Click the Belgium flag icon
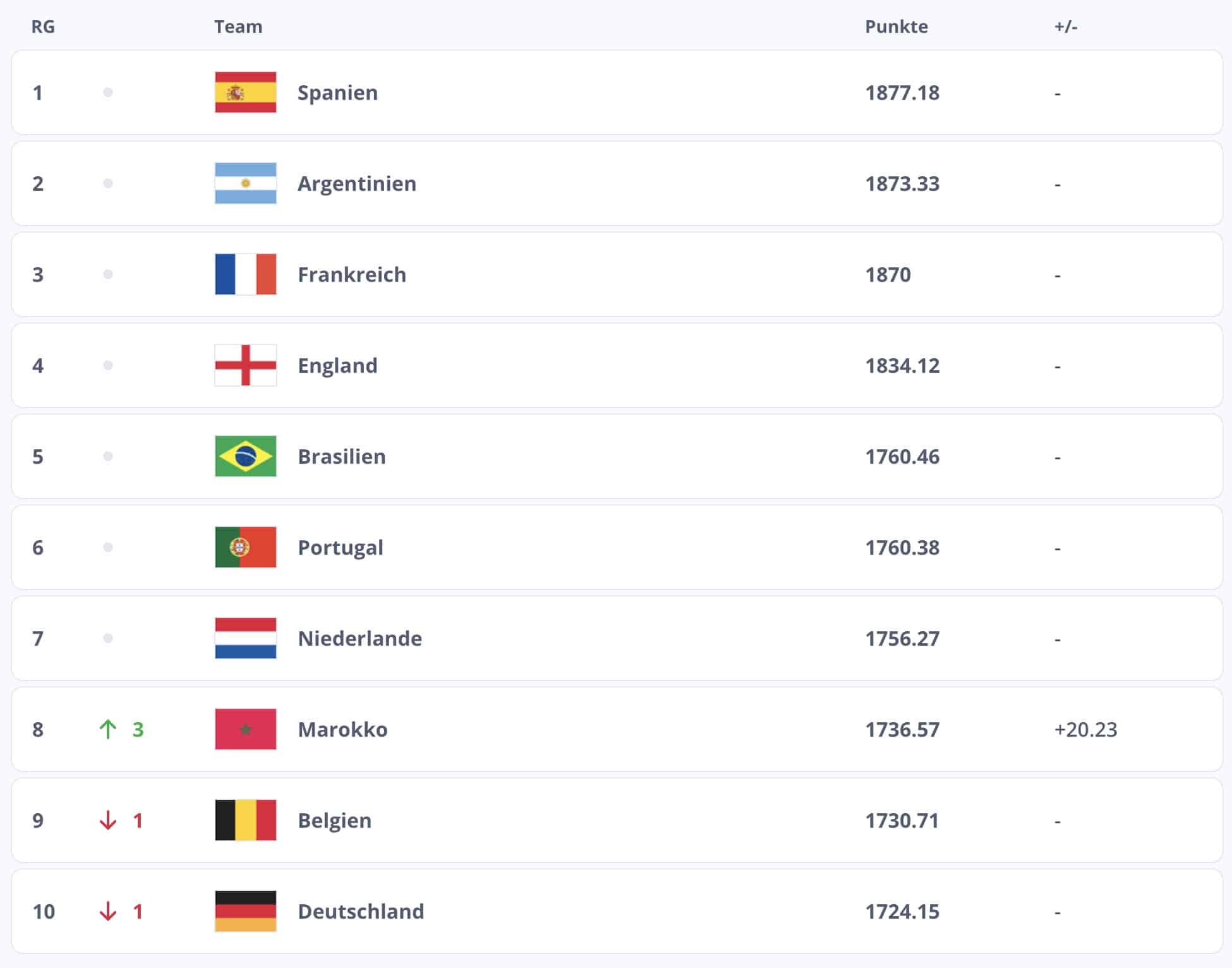This screenshot has width=1232, height=968. pyautogui.click(x=245, y=820)
